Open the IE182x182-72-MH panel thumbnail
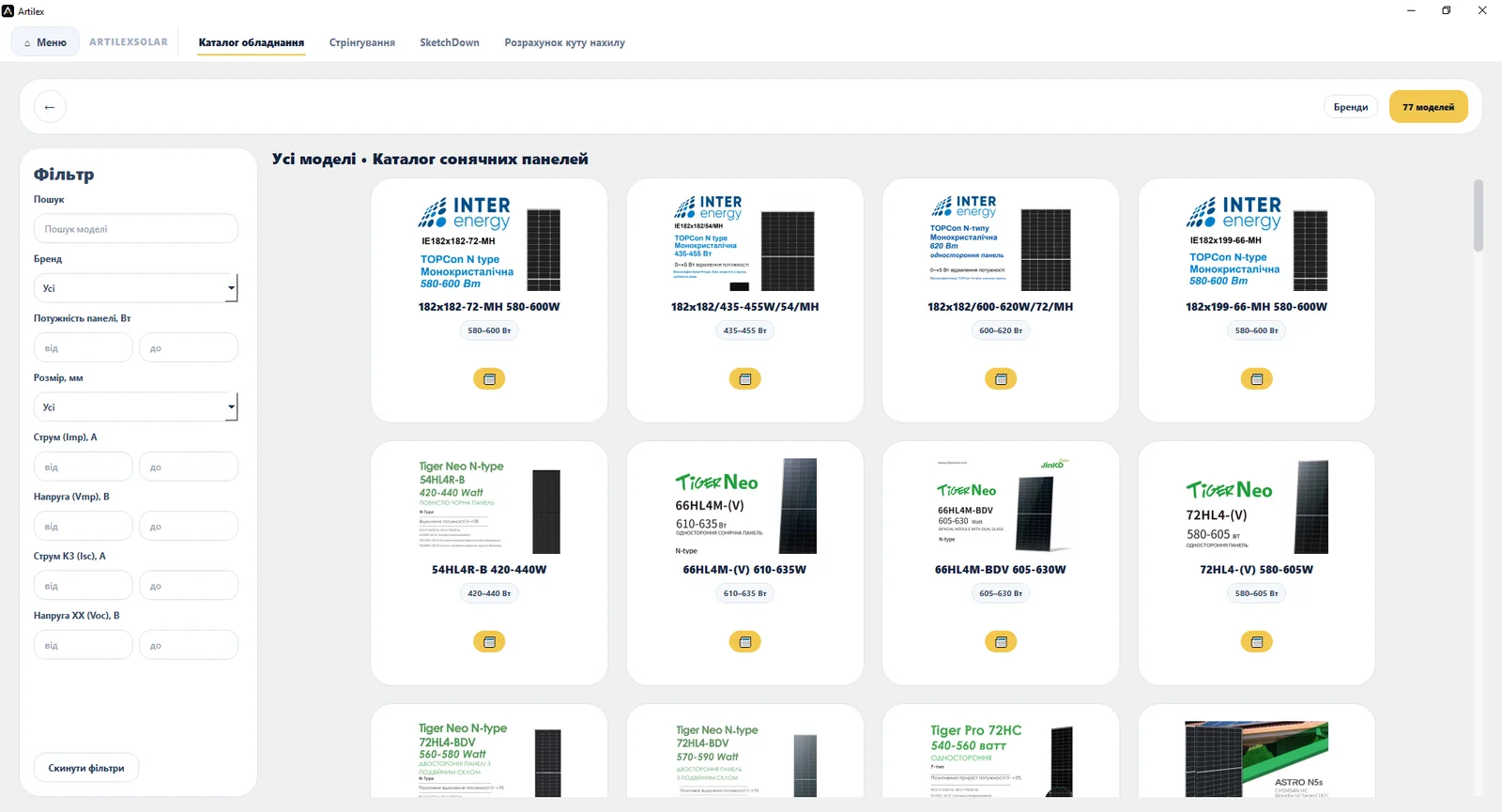 point(489,245)
